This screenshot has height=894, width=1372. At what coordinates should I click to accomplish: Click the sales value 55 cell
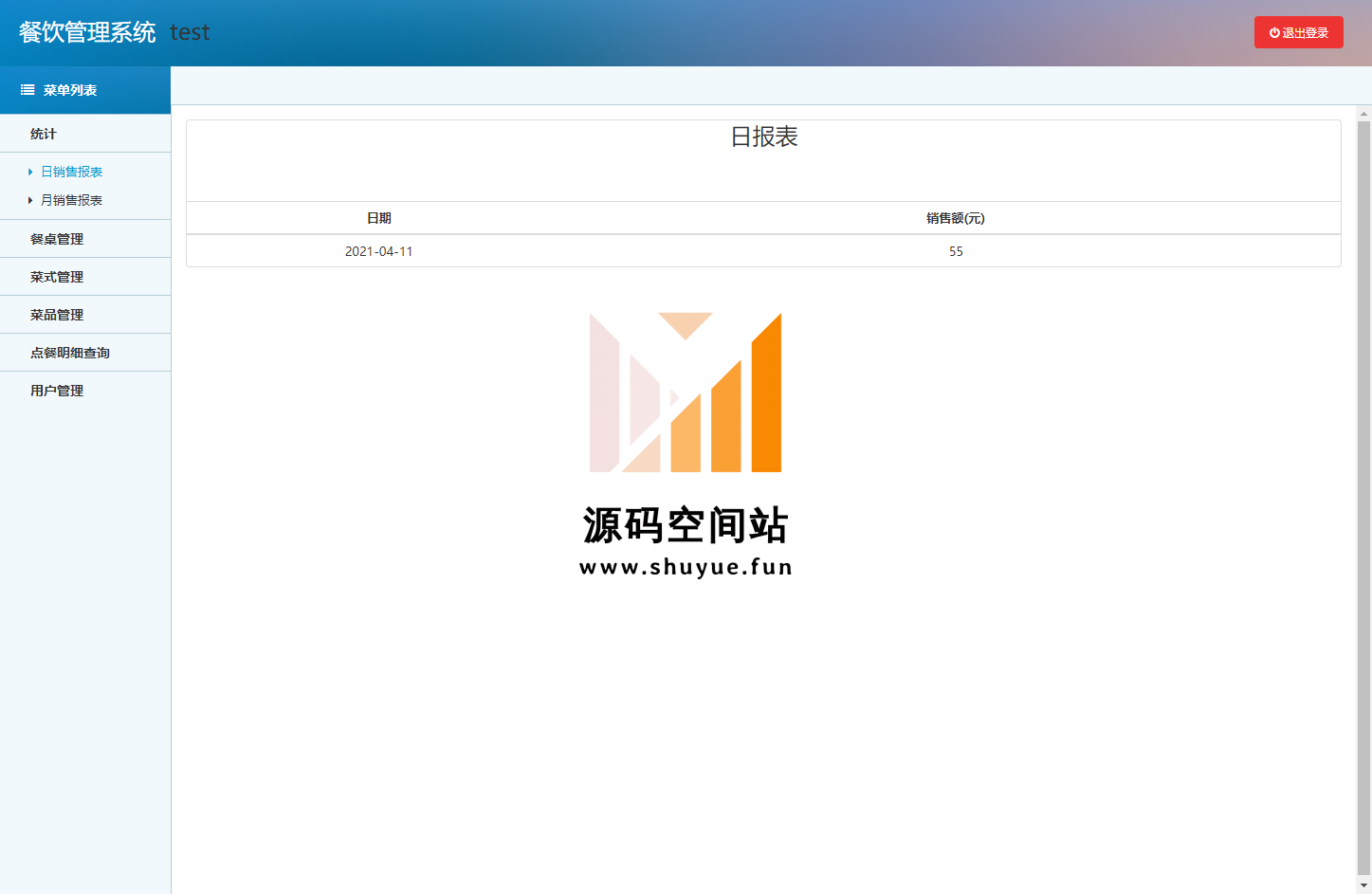pyautogui.click(x=956, y=251)
